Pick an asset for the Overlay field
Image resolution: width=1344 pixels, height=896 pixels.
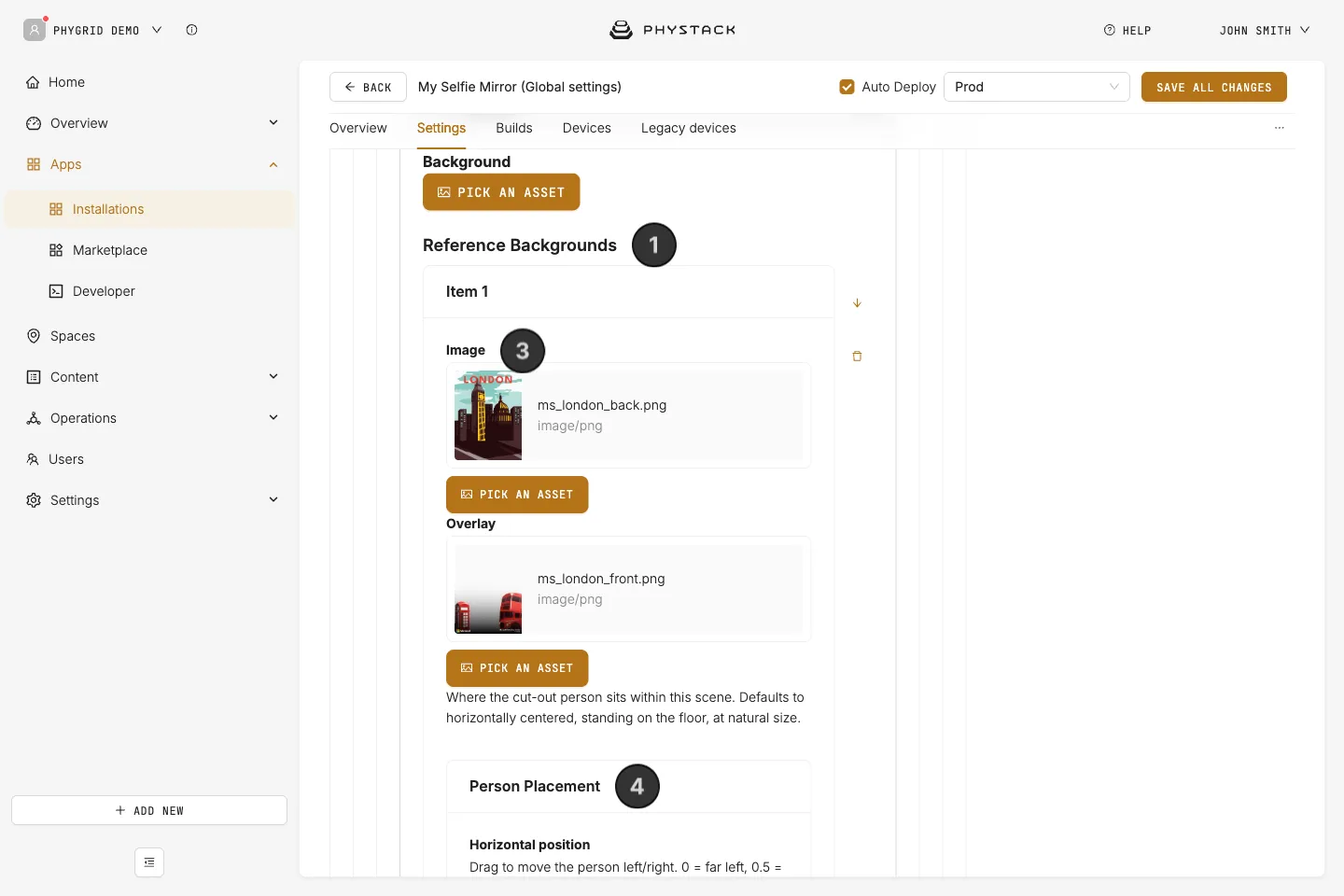click(517, 668)
